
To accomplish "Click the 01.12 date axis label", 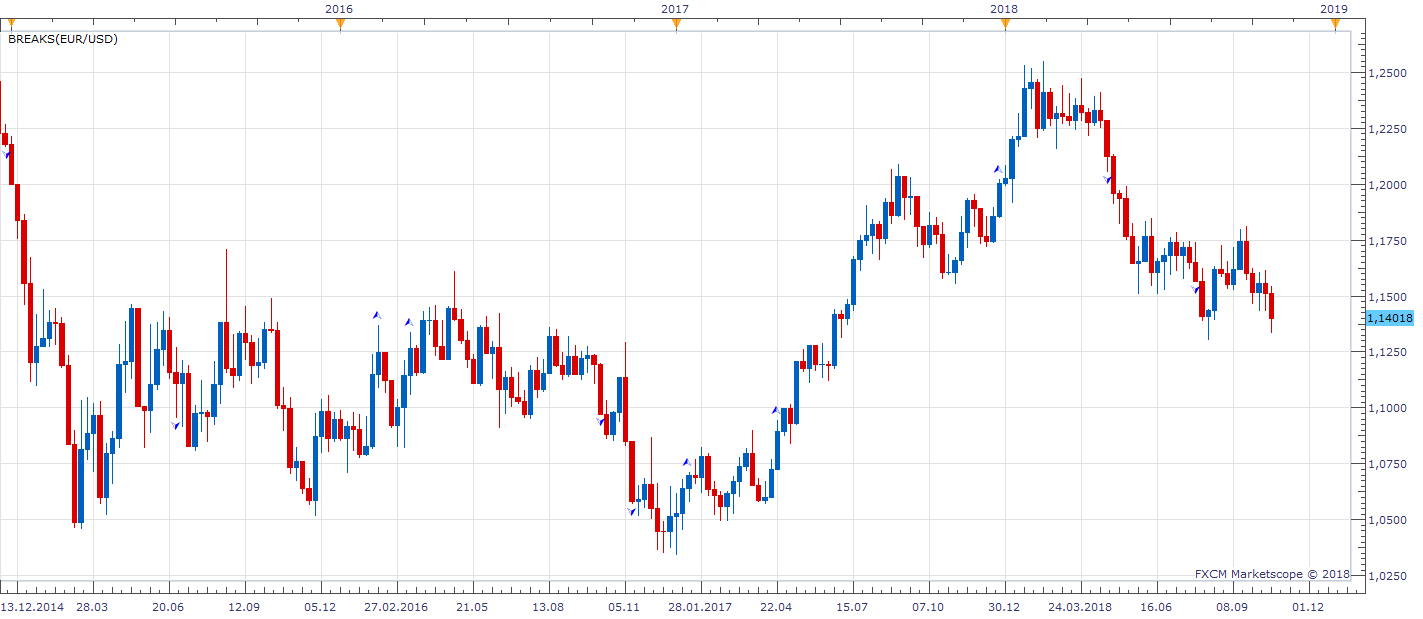I will 1308,607.
